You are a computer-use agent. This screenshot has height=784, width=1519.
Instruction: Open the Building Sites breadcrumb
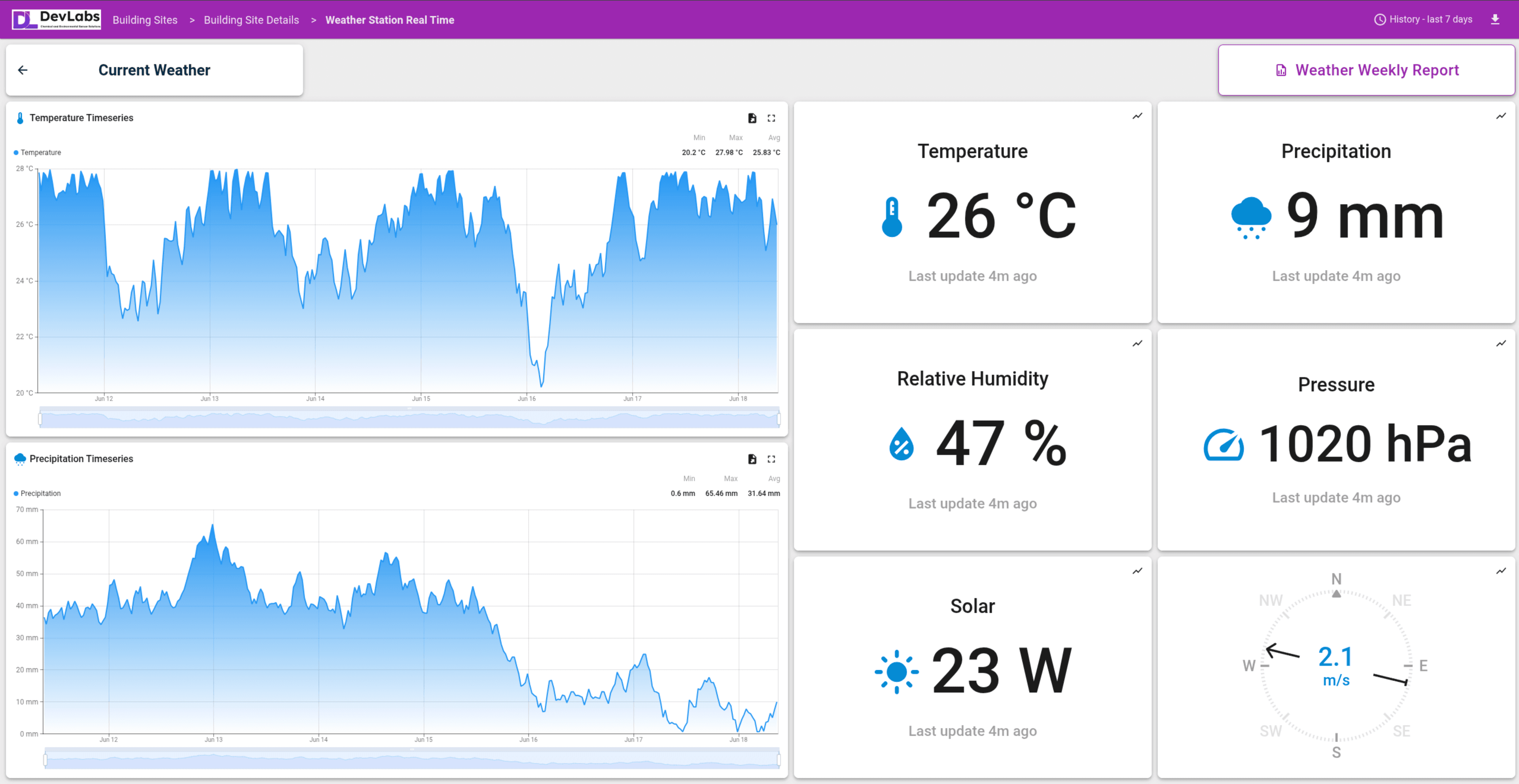[x=145, y=20]
